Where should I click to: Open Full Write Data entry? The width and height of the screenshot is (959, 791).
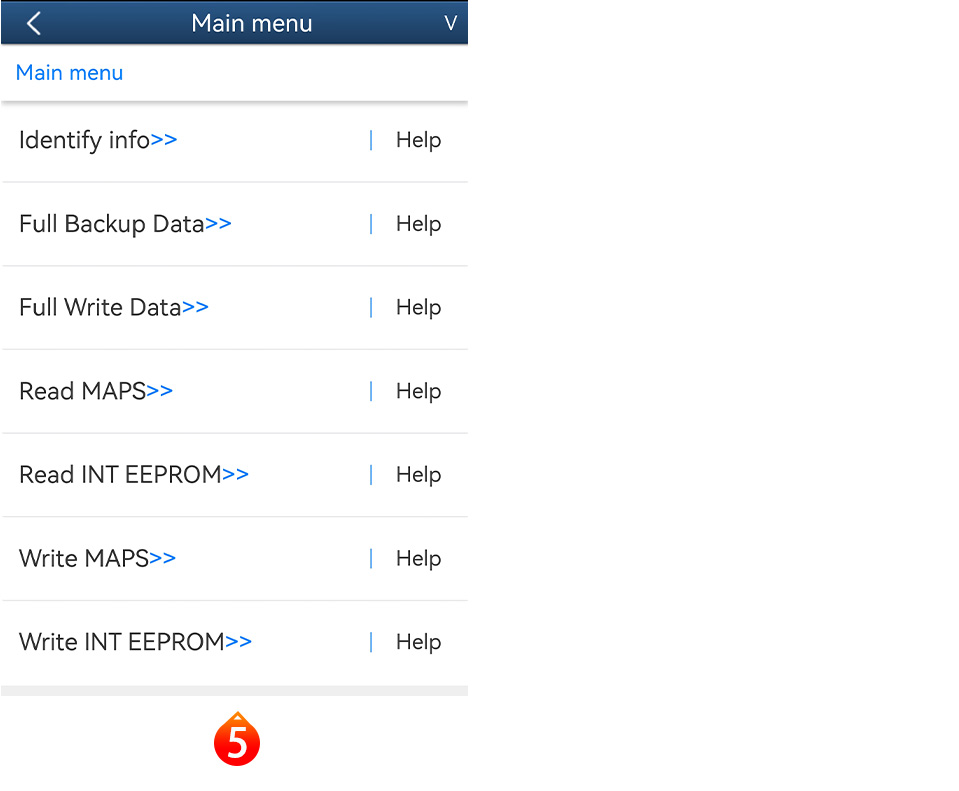pos(100,307)
